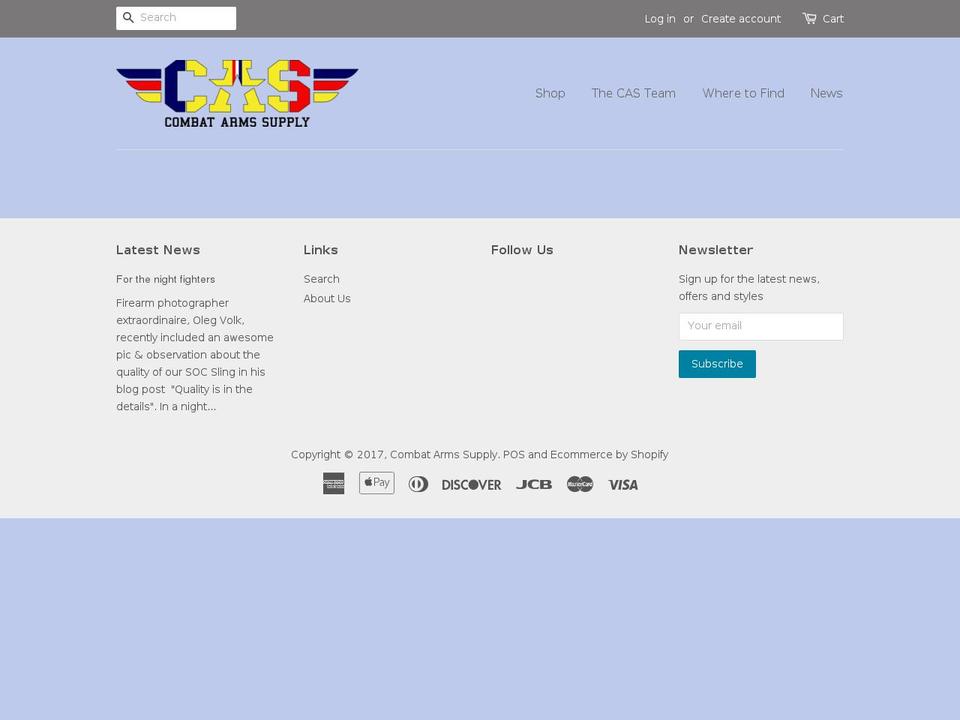Click the Follow Us heading
The width and height of the screenshot is (960, 720).
[x=522, y=250]
